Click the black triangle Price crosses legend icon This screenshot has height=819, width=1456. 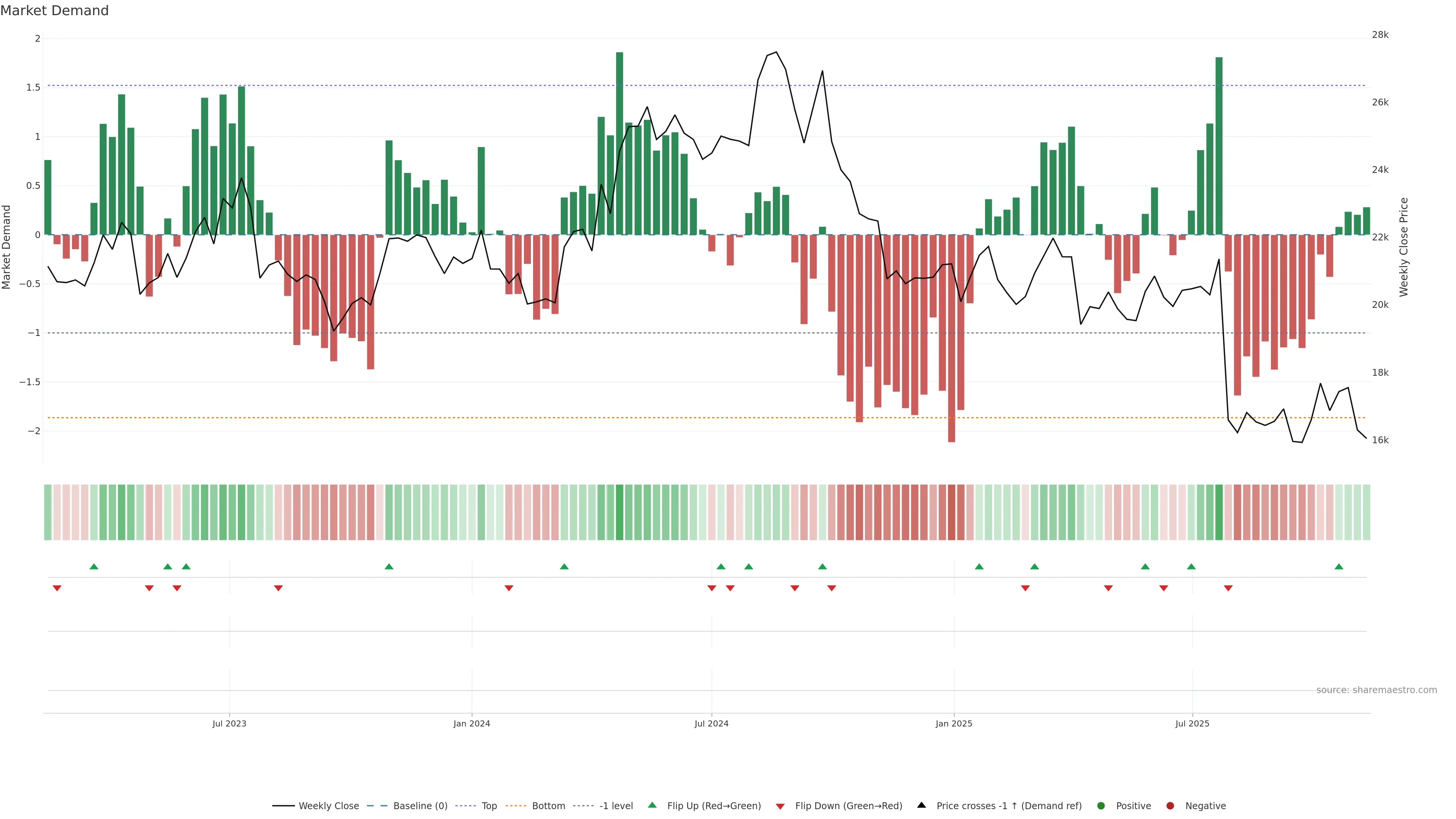(921, 805)
